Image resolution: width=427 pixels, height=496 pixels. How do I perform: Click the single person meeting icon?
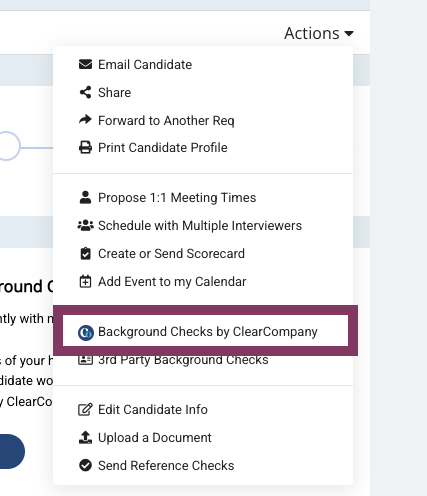pyautogui.click(x=85, y=197)
